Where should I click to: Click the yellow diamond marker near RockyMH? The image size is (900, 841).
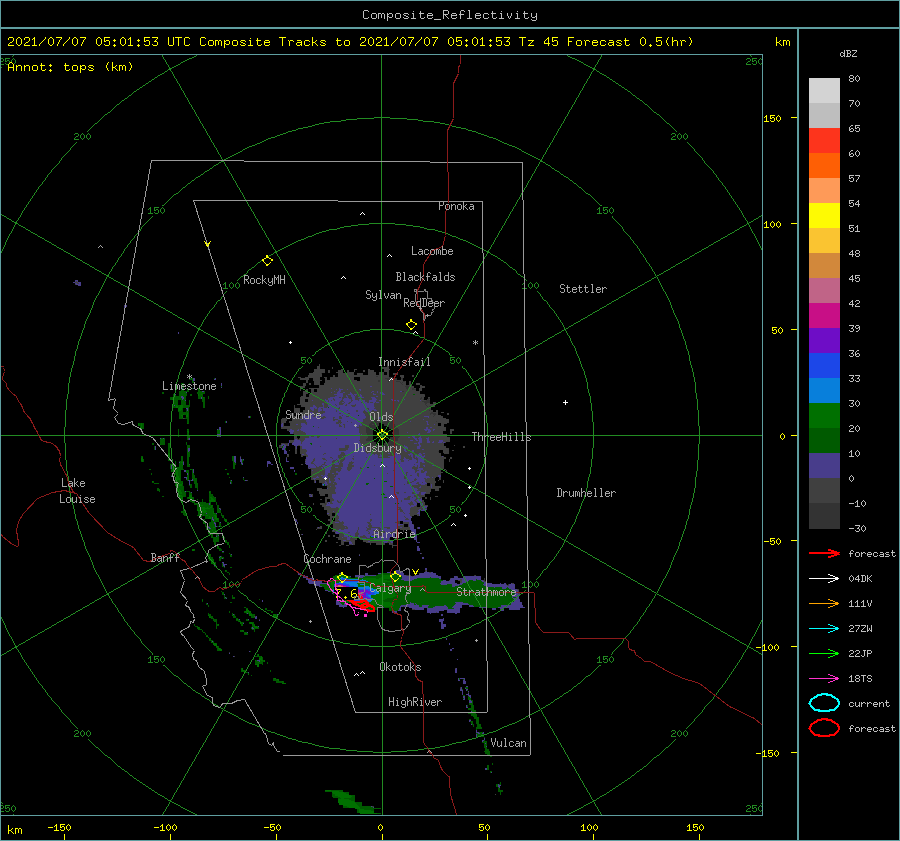(267, 261)
